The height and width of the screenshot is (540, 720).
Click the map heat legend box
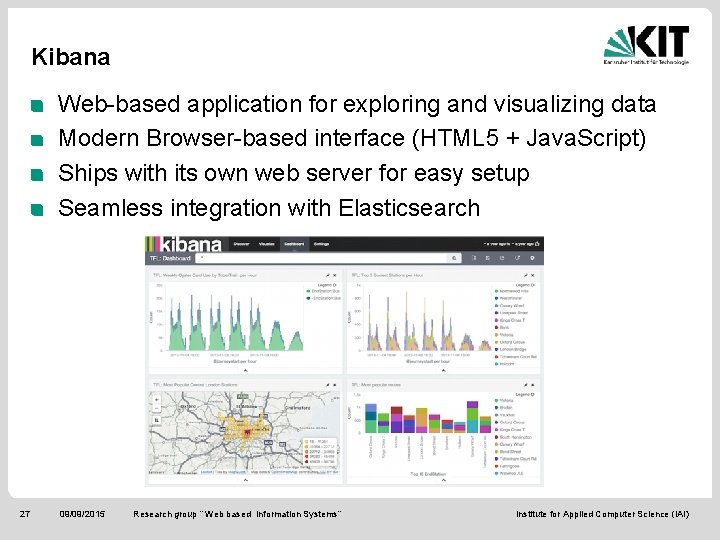(x=320, y=452)
